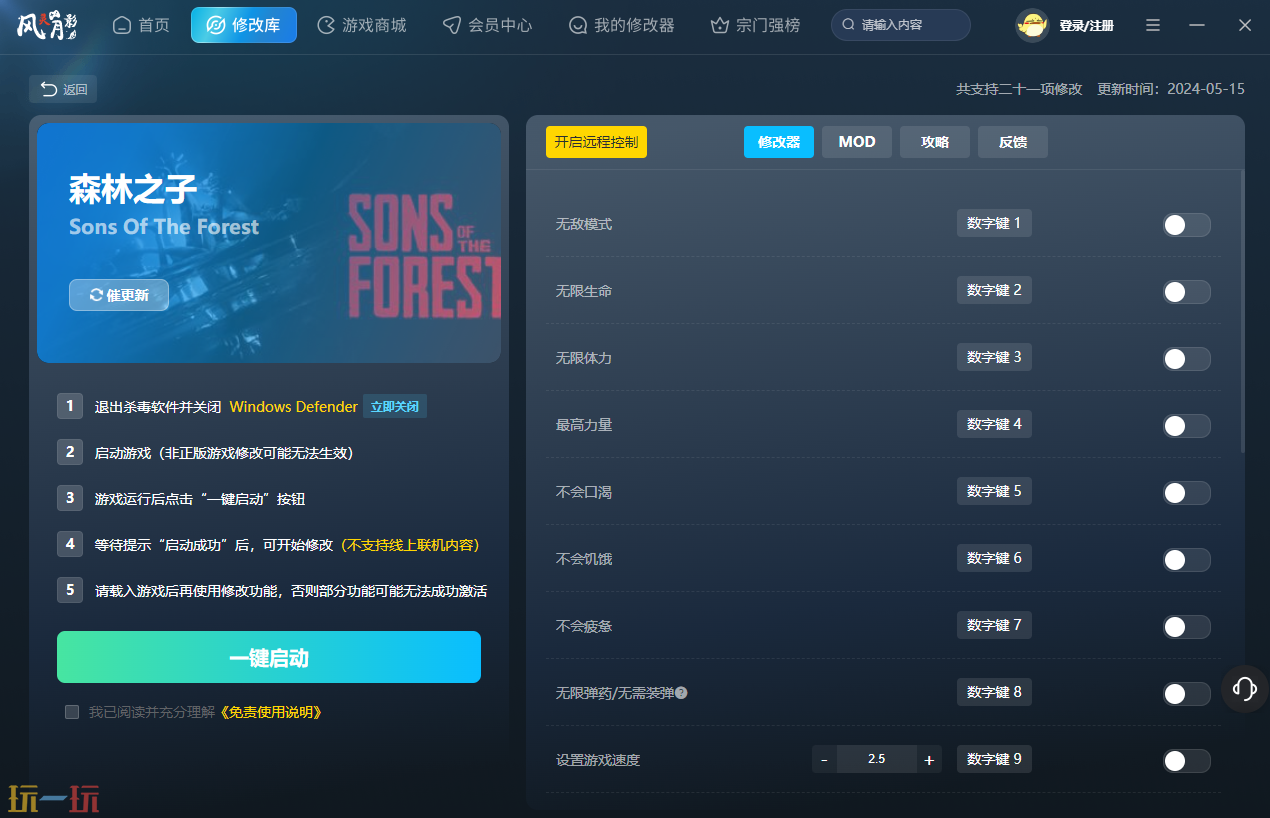Screen dimensions: 1270x818
Task: Enable 不会疲惫 toggle
Action: (1186, 627)
